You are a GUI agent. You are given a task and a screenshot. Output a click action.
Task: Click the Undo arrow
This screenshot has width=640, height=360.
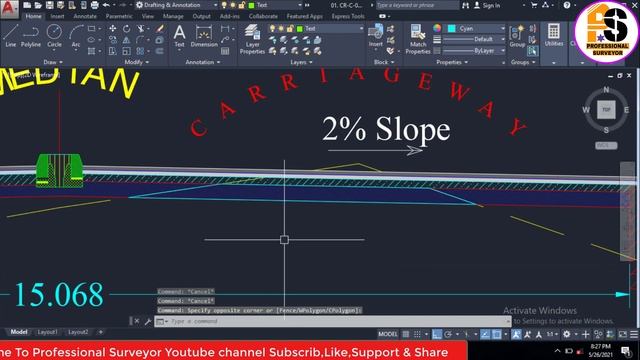point(106,5)
